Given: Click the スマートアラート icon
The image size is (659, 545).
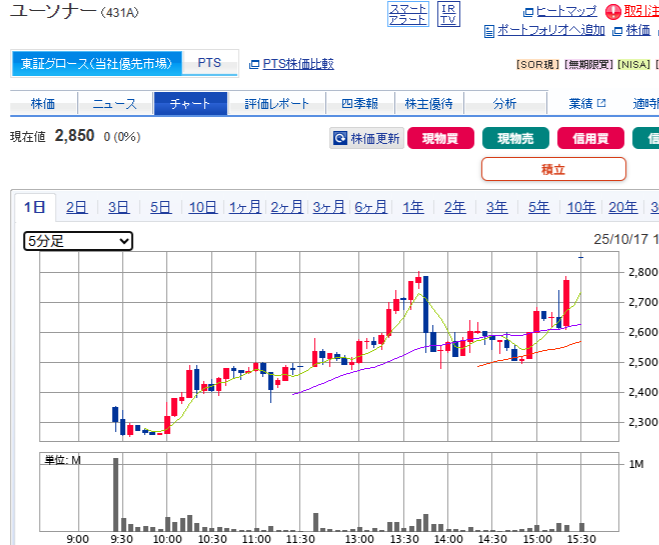Looking at the screenshot, I should (x=407, y=13).
